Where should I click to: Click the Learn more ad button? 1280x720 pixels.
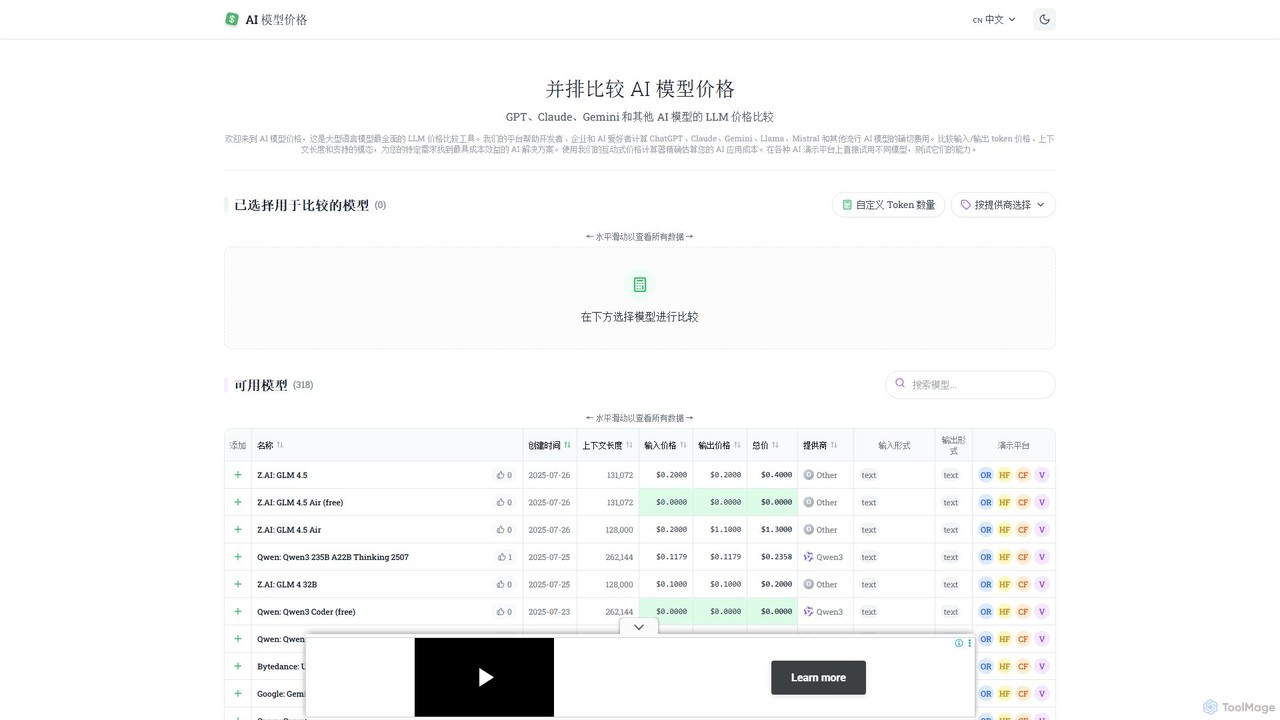818,677
